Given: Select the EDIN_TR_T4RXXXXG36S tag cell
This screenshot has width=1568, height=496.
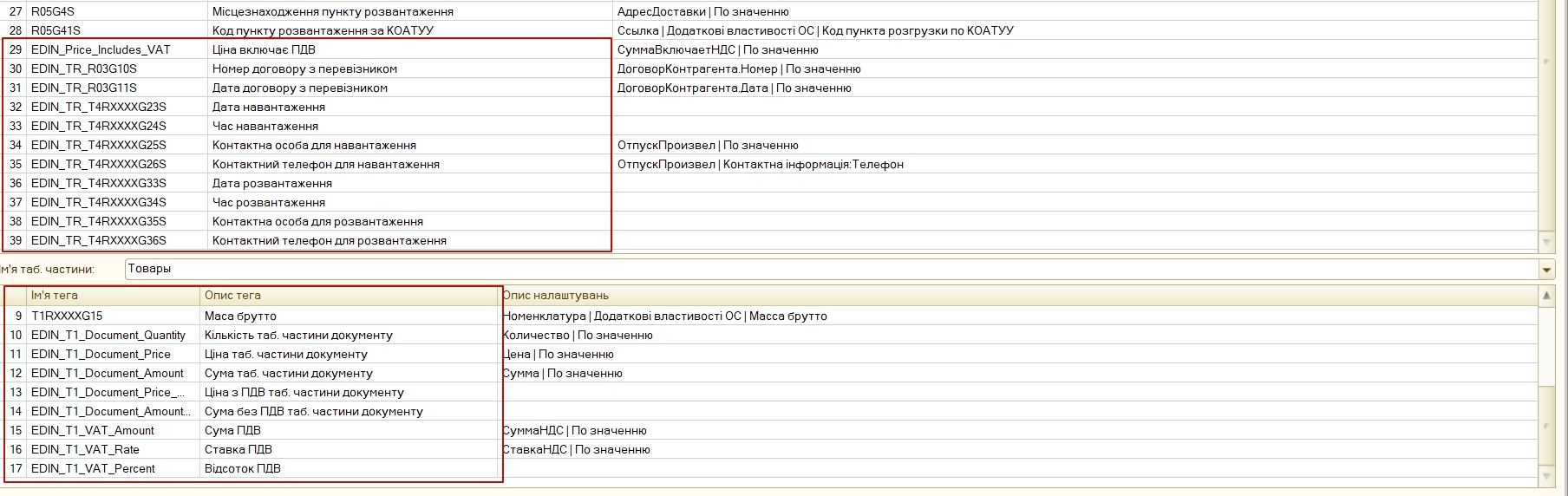Looking at the screenshot, I should [118, 240].
